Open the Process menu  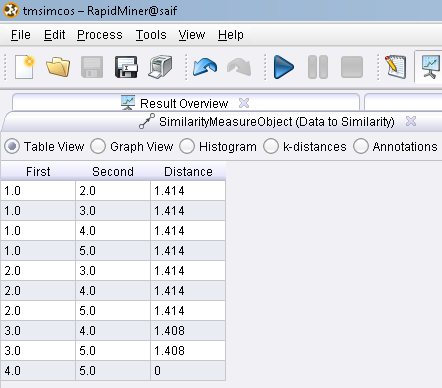[x=100, y=35]
